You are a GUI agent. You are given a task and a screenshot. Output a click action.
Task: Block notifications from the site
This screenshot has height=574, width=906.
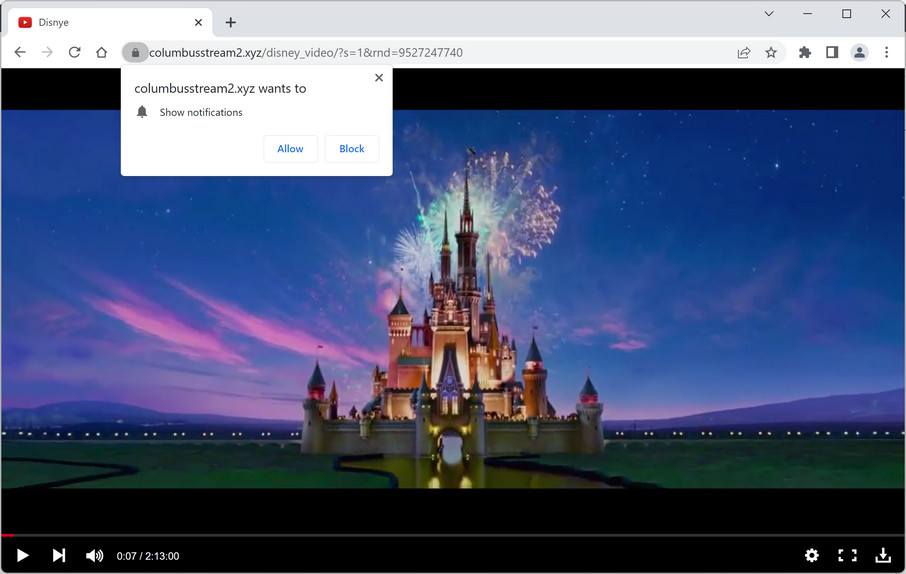click(352, 149)
